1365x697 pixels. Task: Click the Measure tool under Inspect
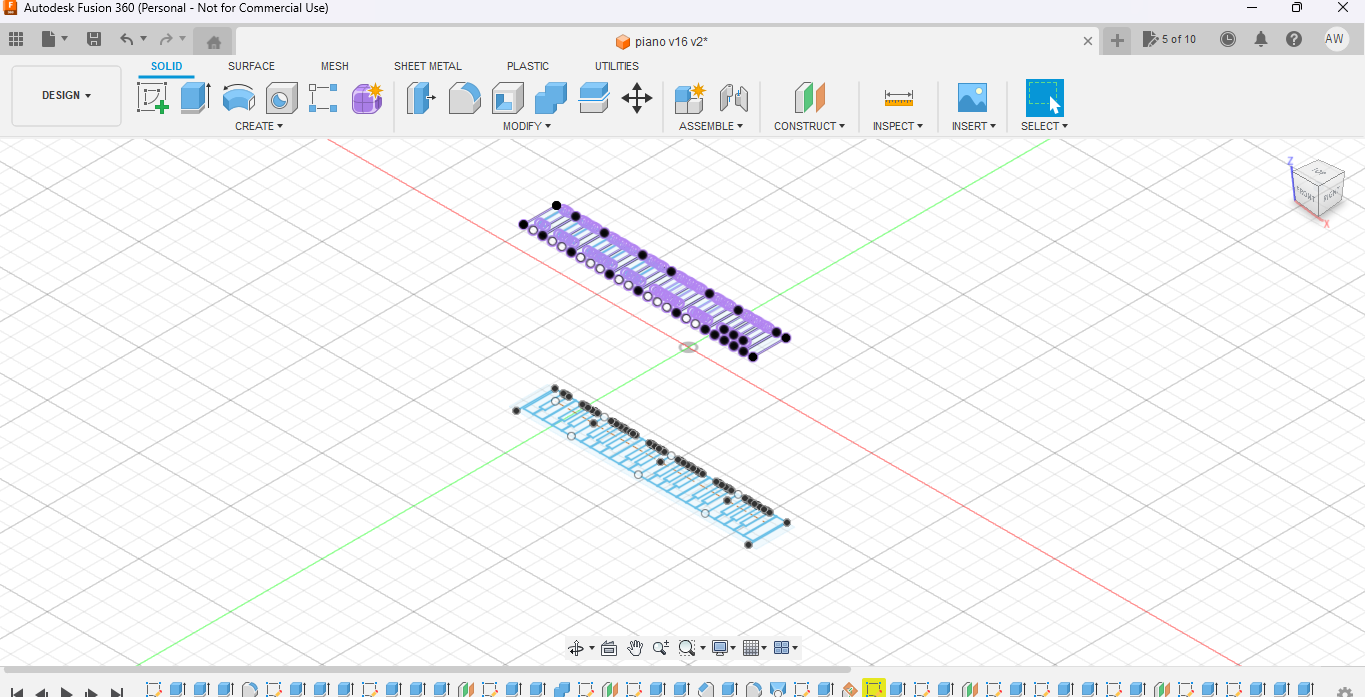pos(897,97)
